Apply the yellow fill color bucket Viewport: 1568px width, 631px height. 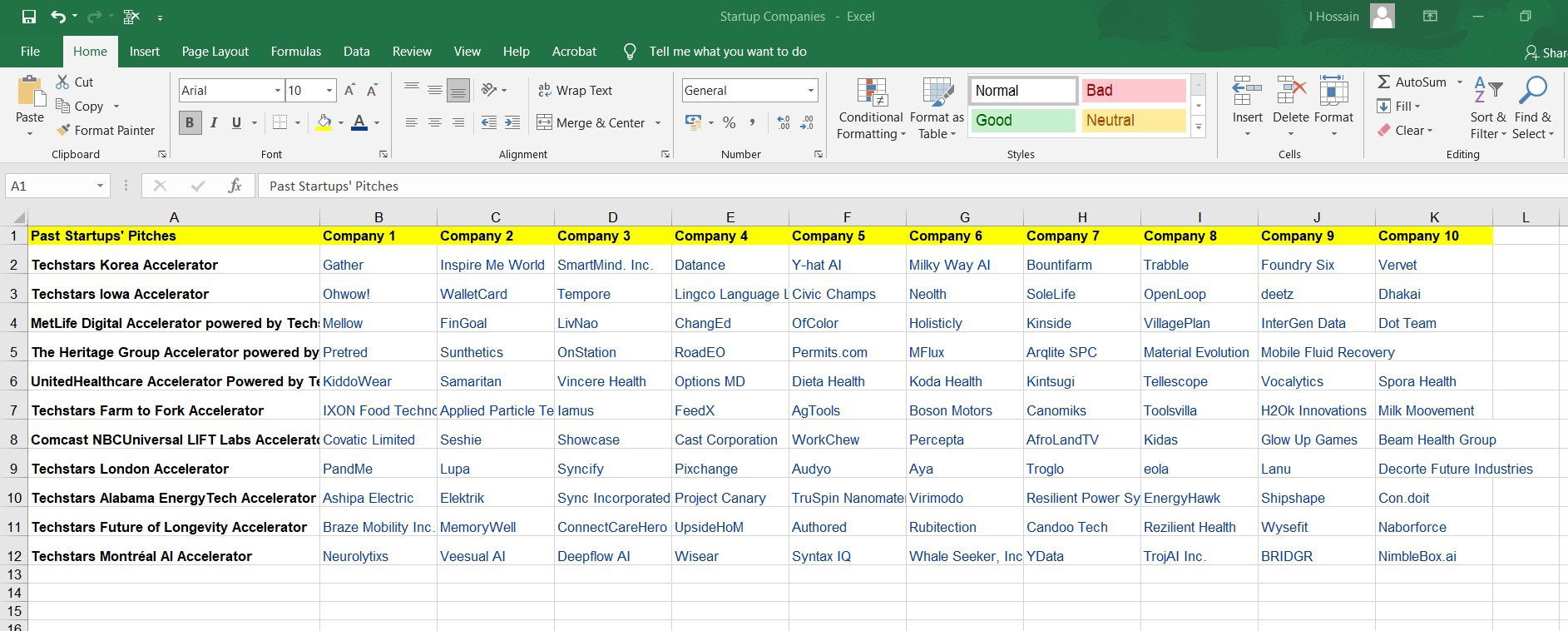coord(324,122)
